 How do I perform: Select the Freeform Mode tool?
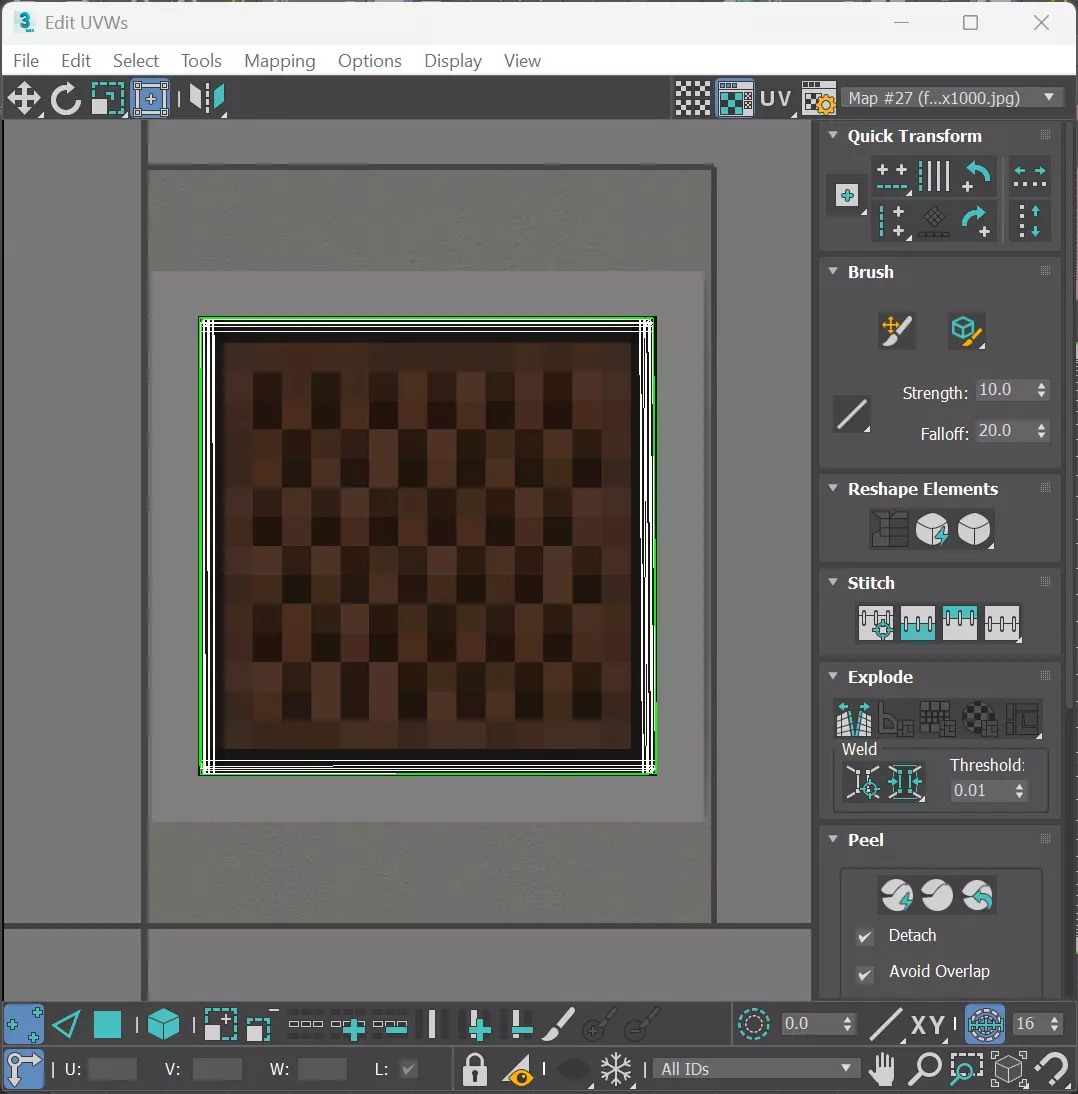coord(150,98)
